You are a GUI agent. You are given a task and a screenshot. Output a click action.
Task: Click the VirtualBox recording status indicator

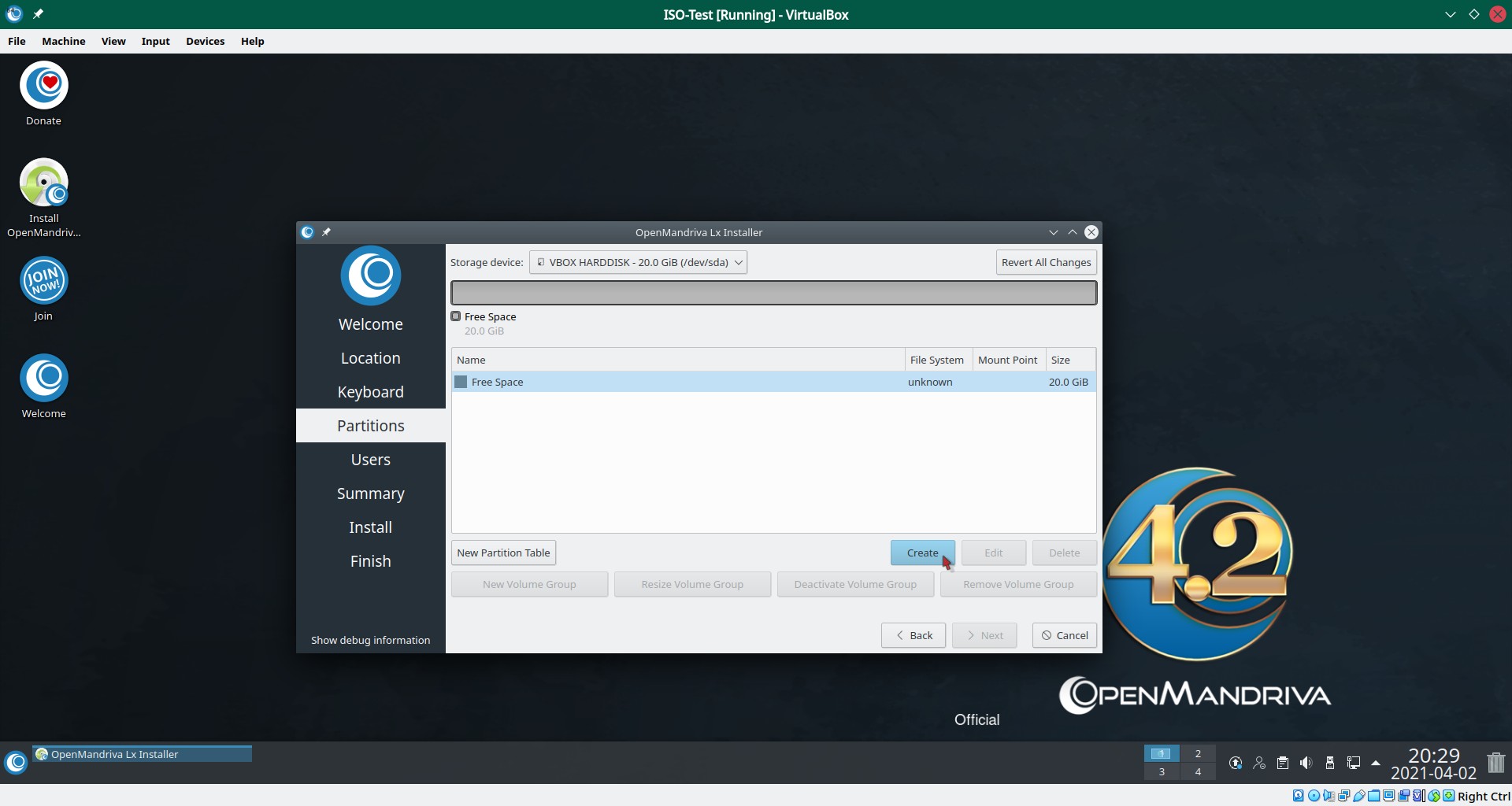pos(1403,796)
